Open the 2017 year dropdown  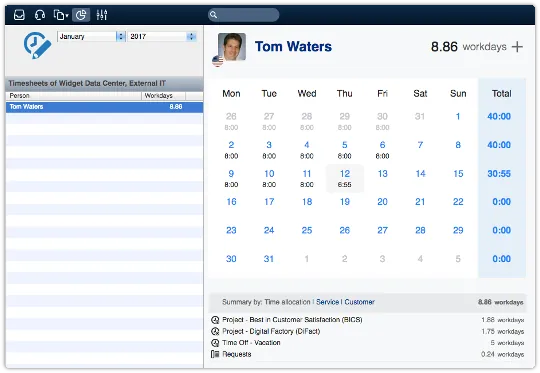[162, 36]
